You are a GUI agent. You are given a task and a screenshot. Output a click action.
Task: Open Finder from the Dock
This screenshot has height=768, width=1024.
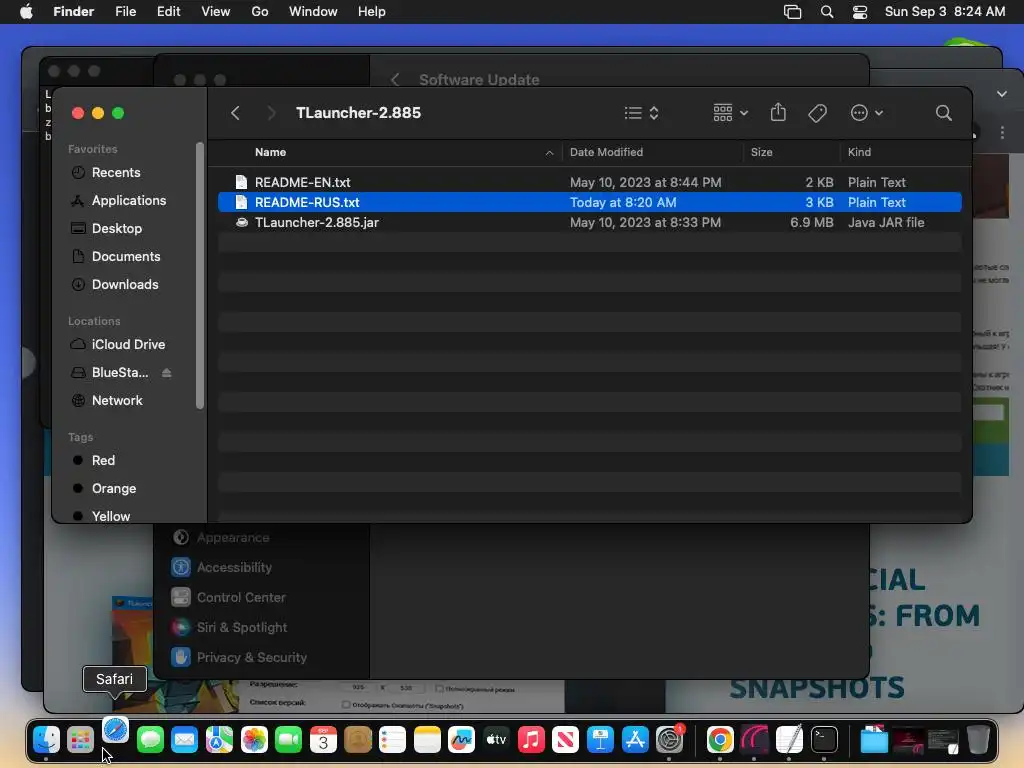46,739
